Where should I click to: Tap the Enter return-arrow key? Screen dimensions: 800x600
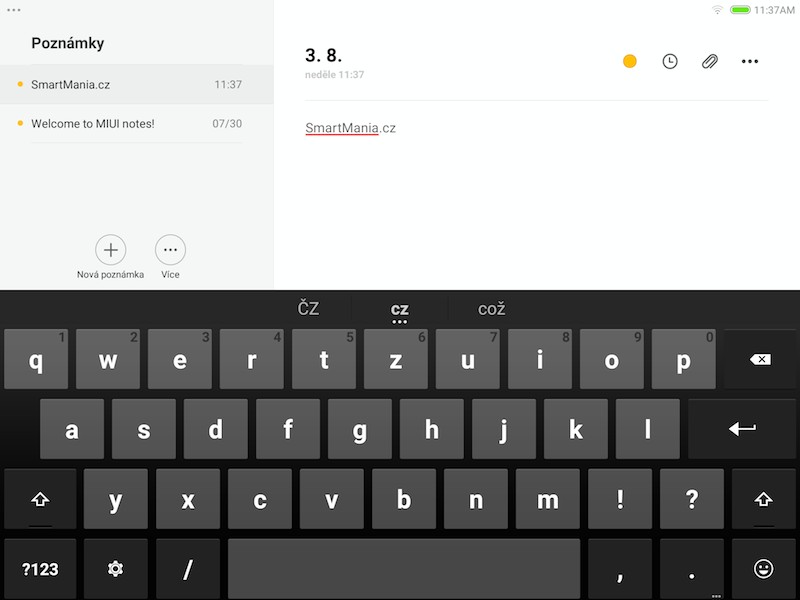point(742,429)
